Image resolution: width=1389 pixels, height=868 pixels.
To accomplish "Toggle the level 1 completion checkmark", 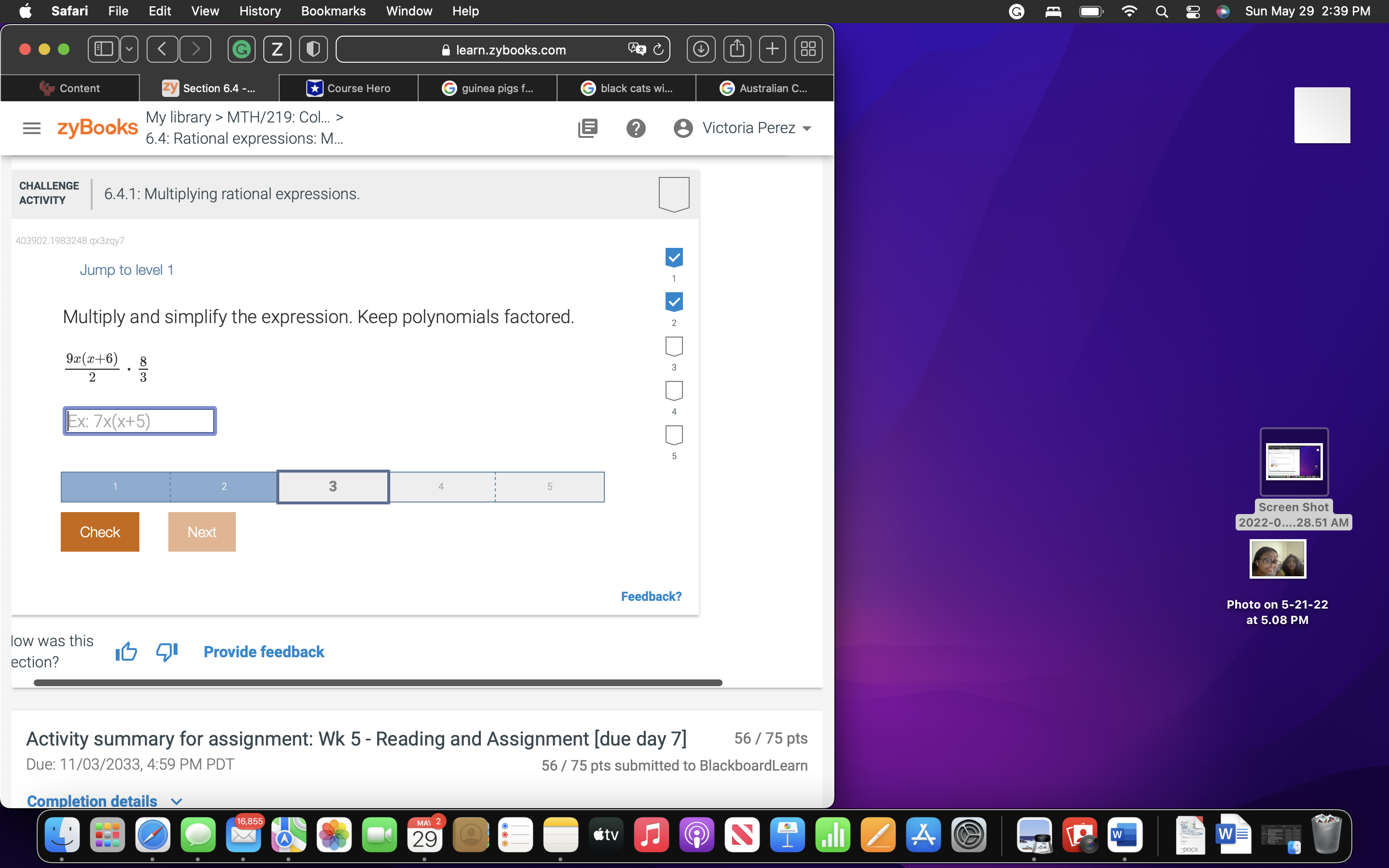I will coord(674,257).
